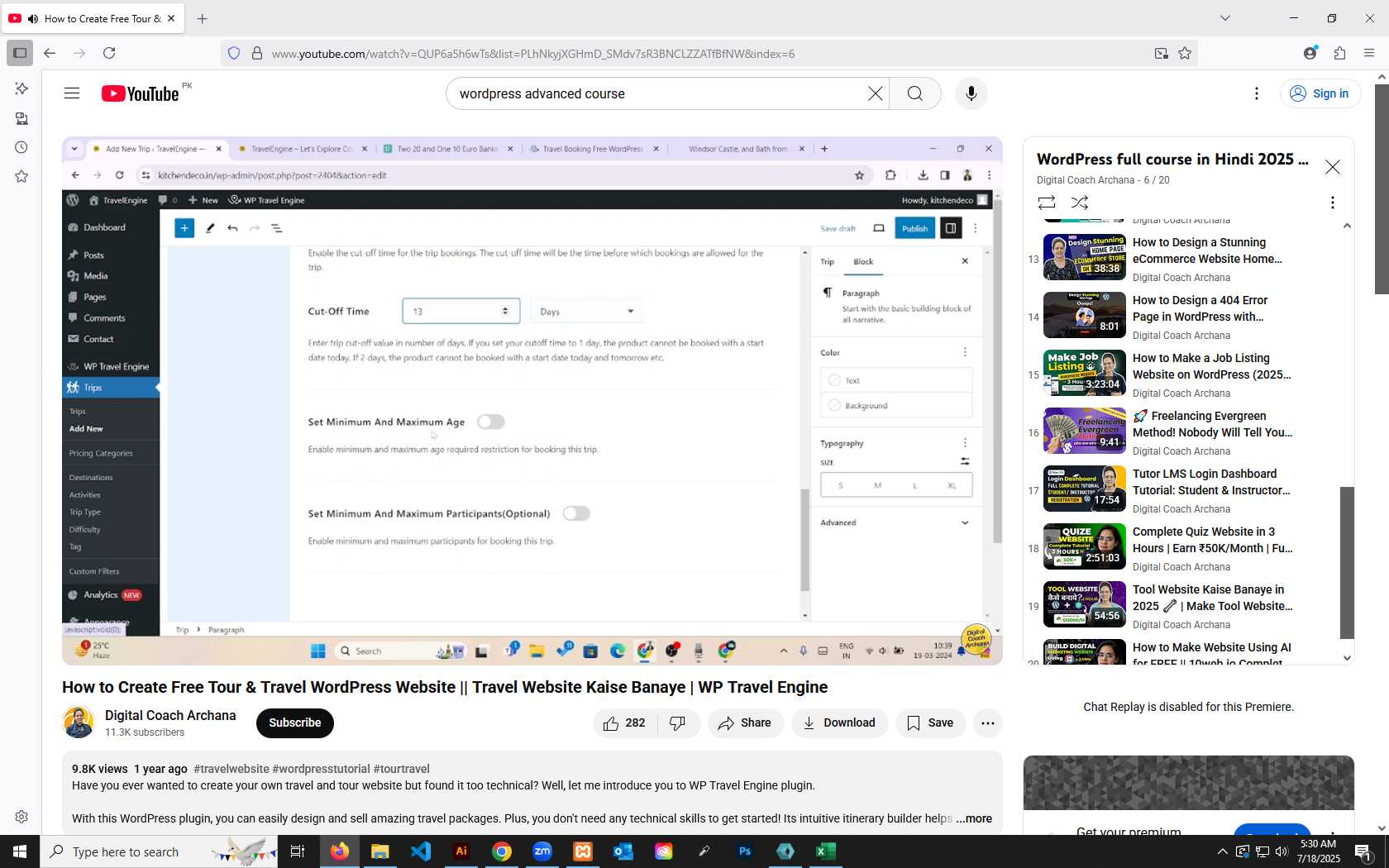Screen dimensions: 1389x868
Task: Save the video to a playlist
Action: click(x=930, y=723)
